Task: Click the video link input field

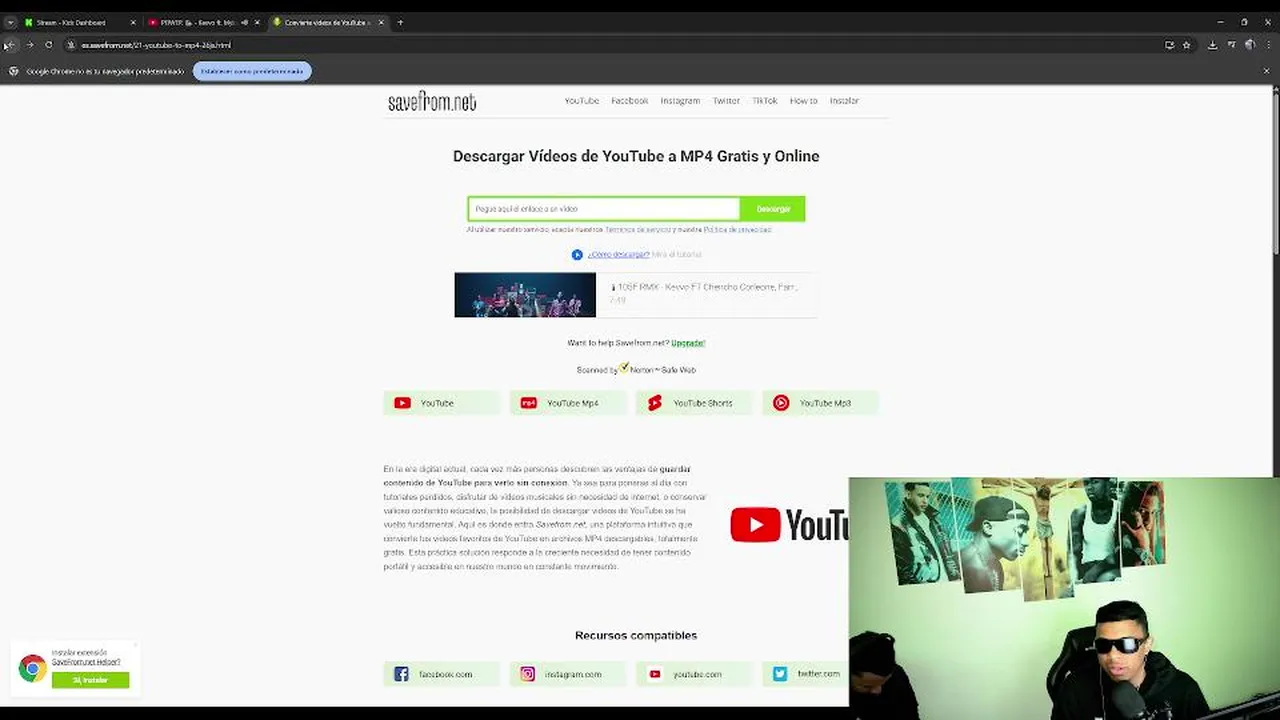Action: 604,209
